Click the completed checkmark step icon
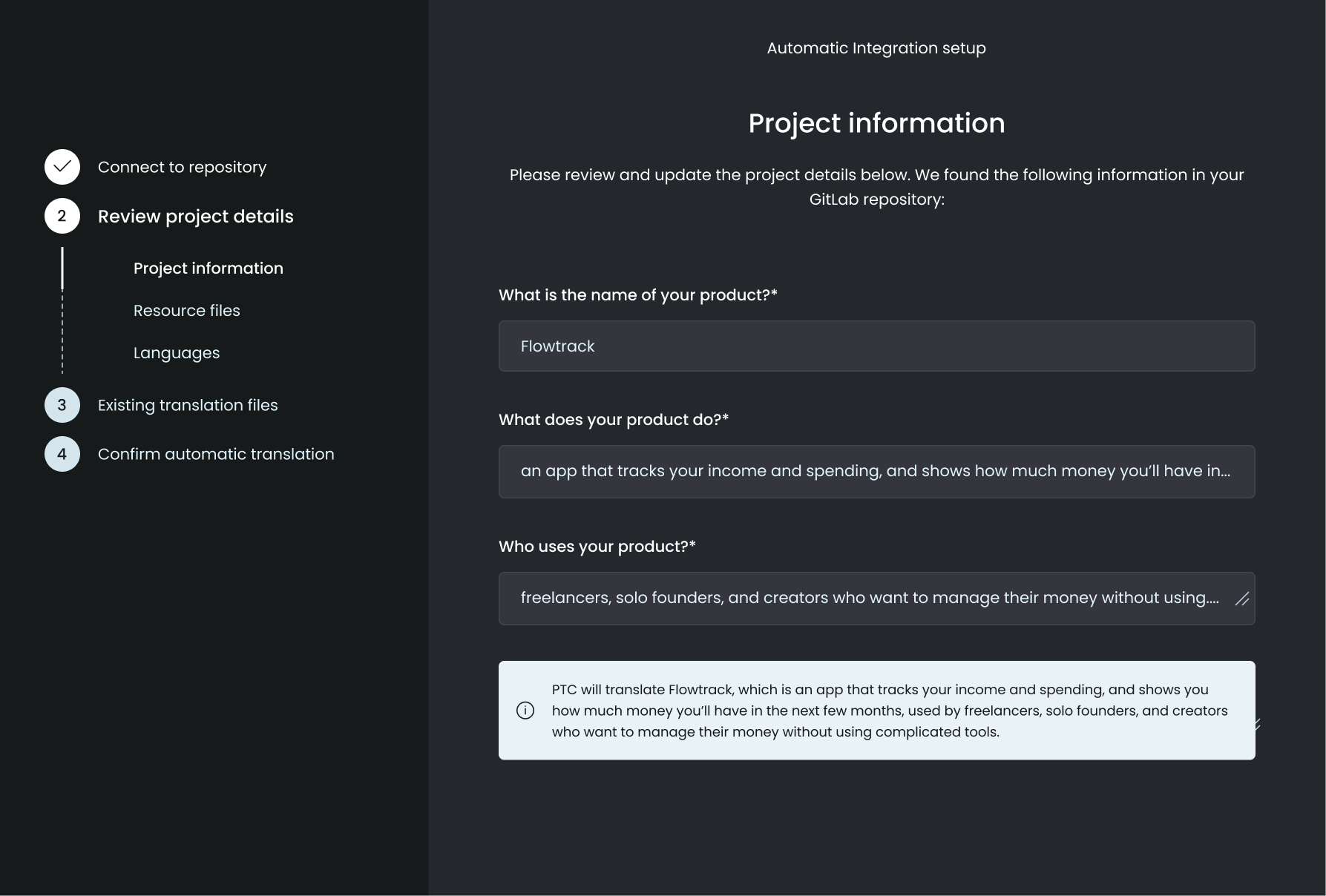 [x=62, y=167]
